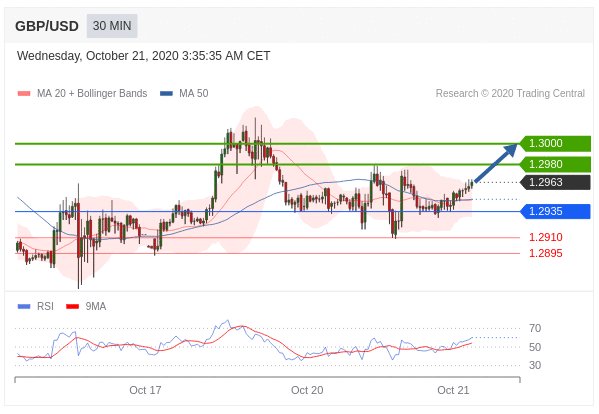This screenshot has height=414, width=599.
Task: Click the red 9MA legend swatch
Action: click(x=73, y=306)
